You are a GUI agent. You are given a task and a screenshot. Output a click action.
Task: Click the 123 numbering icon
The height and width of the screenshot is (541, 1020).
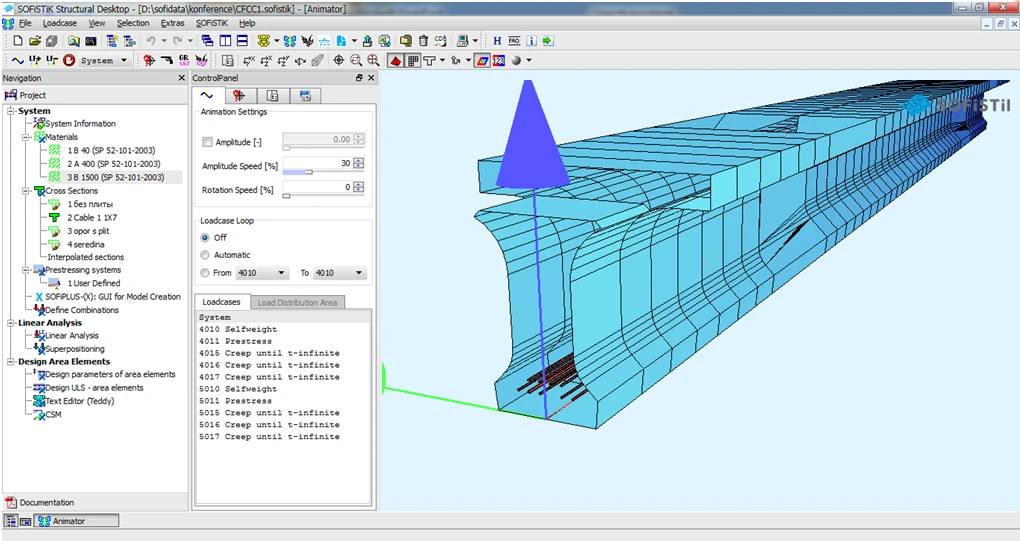499,60
